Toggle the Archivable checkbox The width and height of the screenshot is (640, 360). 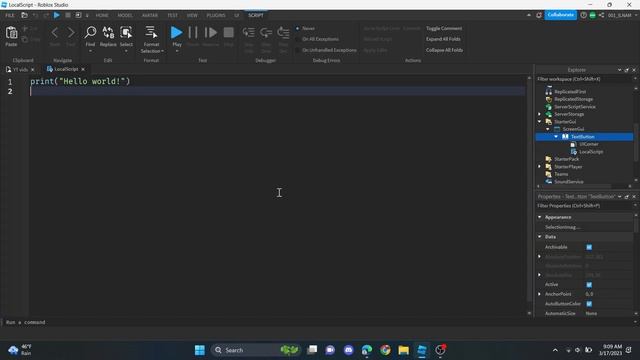[589, 247]
